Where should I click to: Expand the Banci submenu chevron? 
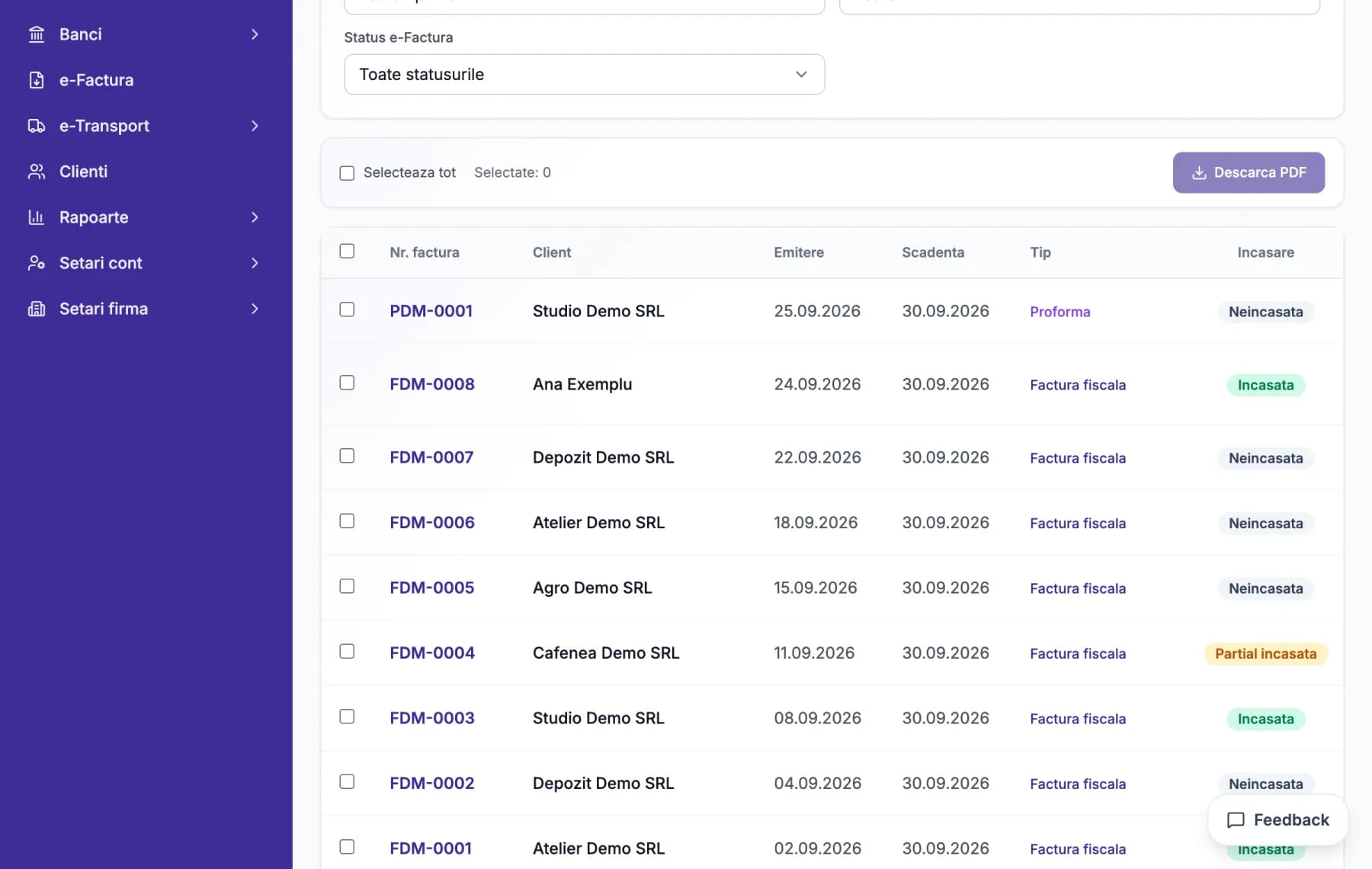pos(255,34)
